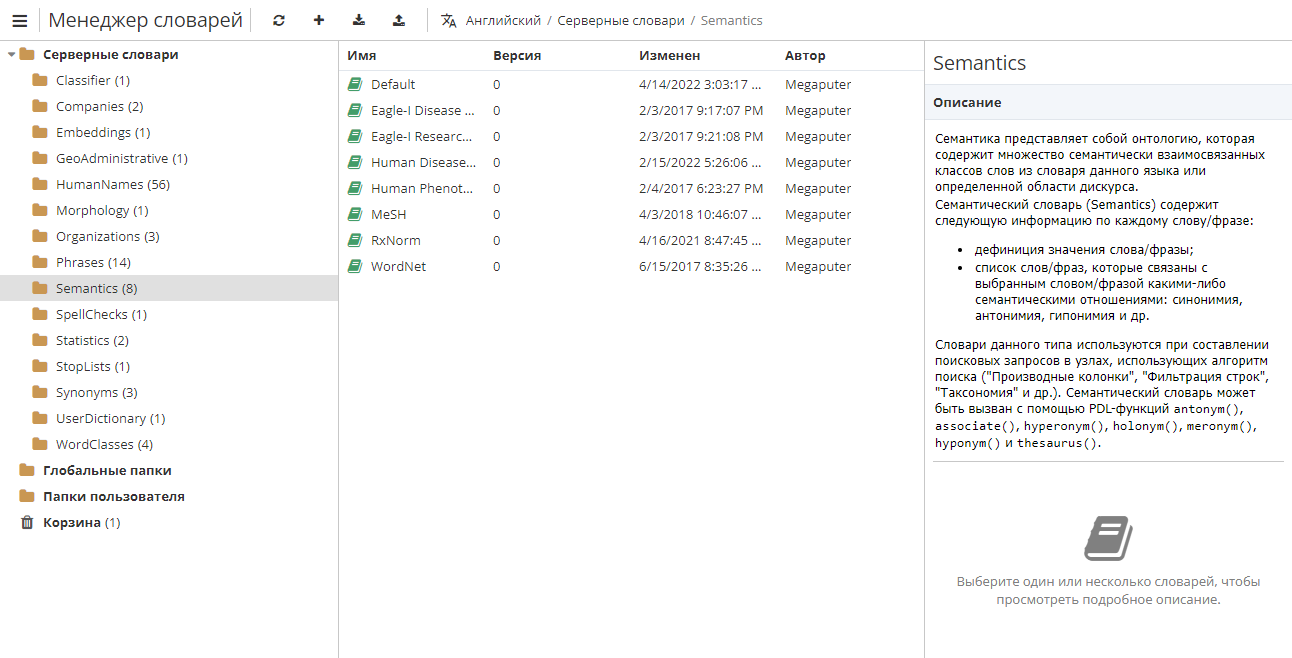Sort by the Имя column header
This screenshot has height=658, width=1292.
[362, 56]
